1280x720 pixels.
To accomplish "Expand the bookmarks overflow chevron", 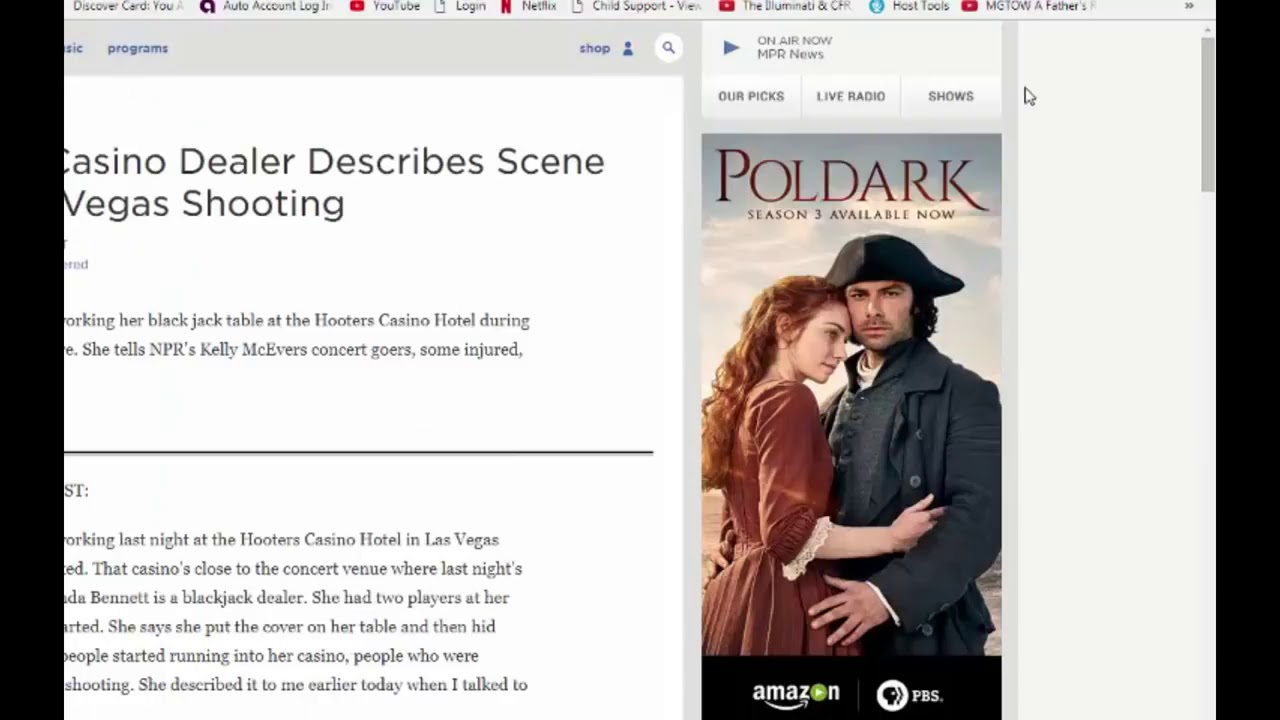I will click(x=1189, y=6).
